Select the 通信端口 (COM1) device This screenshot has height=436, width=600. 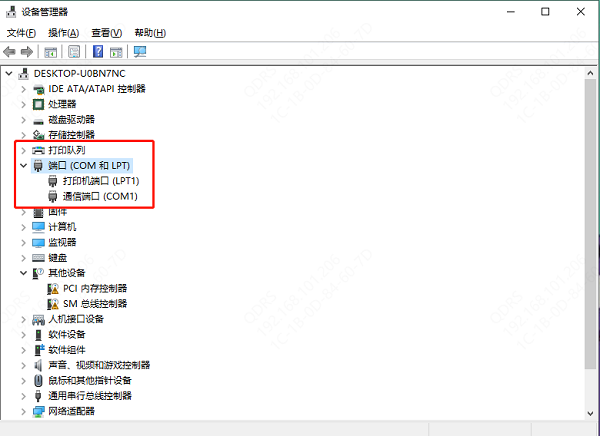pos(99,196)
